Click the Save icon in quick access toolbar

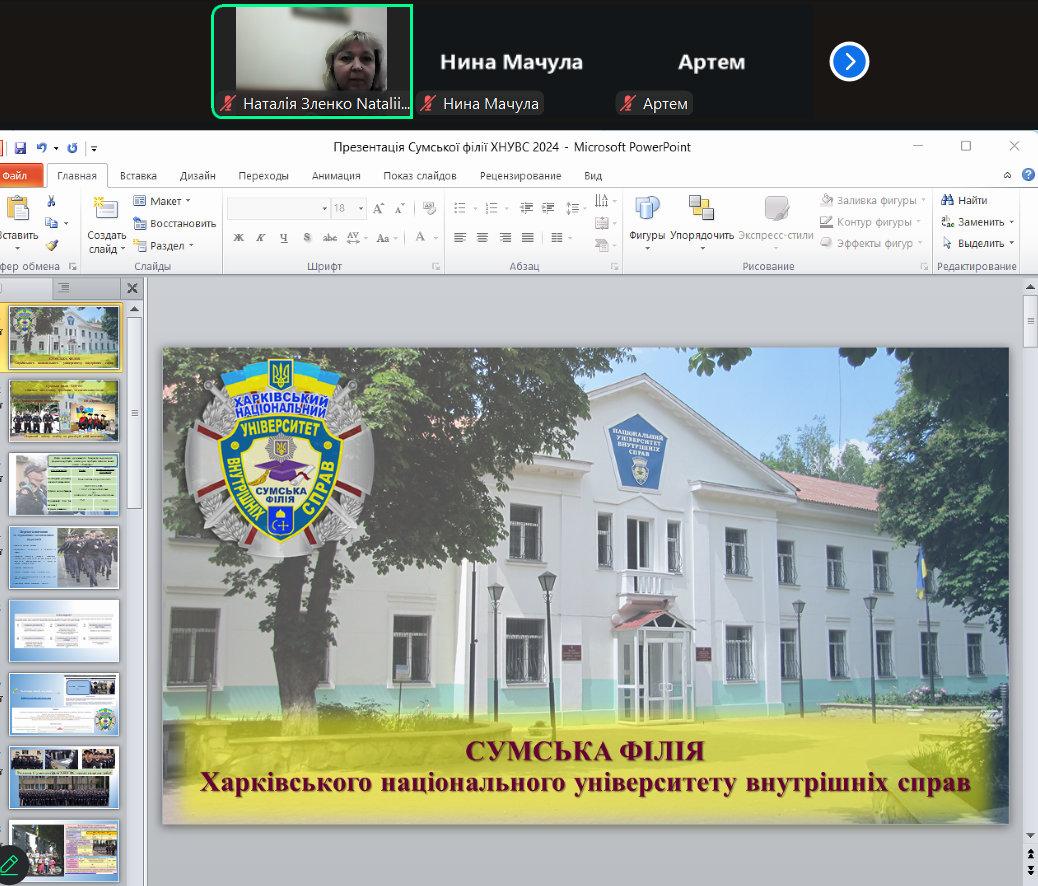(x=20, y=148)
